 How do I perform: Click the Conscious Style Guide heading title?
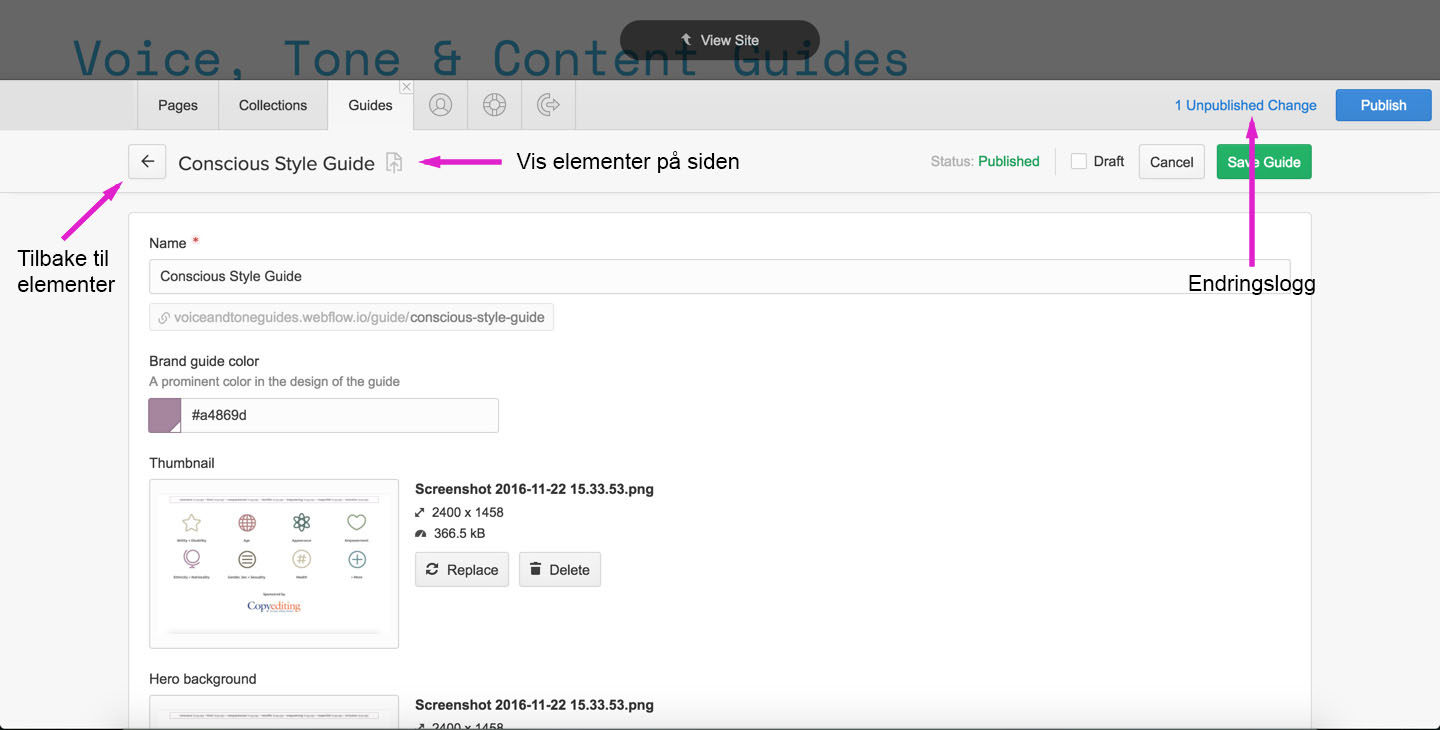276,163
